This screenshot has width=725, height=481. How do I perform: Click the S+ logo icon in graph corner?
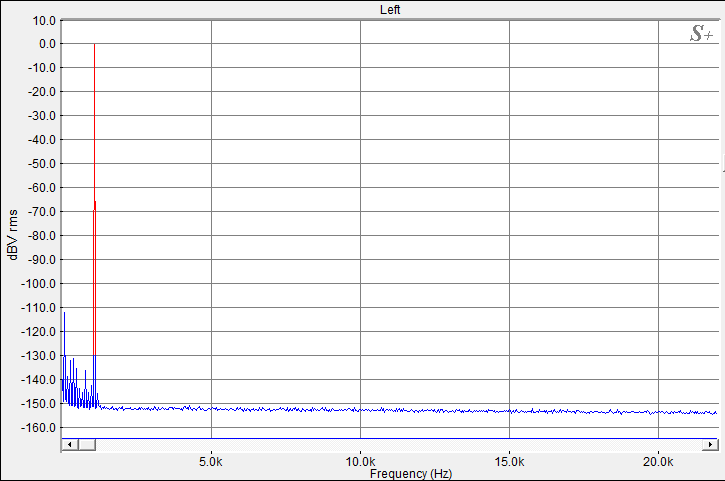(x=701, y=34)
